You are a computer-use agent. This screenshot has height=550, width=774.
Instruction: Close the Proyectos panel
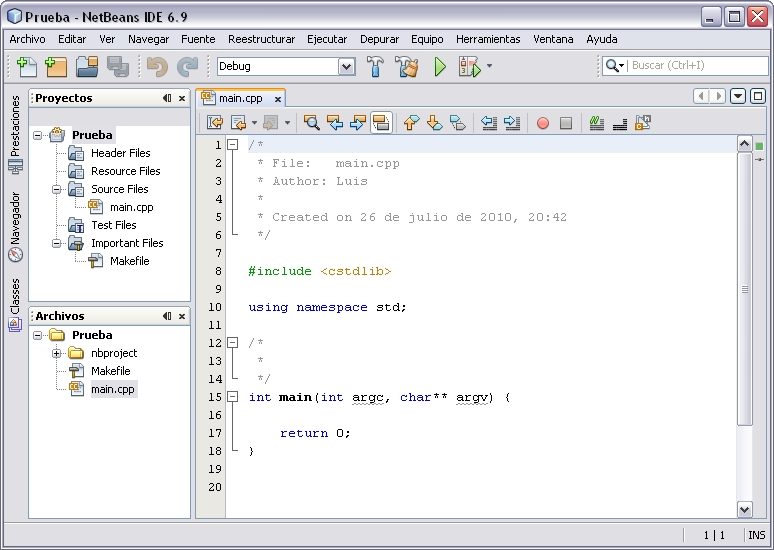pos(182,98)
